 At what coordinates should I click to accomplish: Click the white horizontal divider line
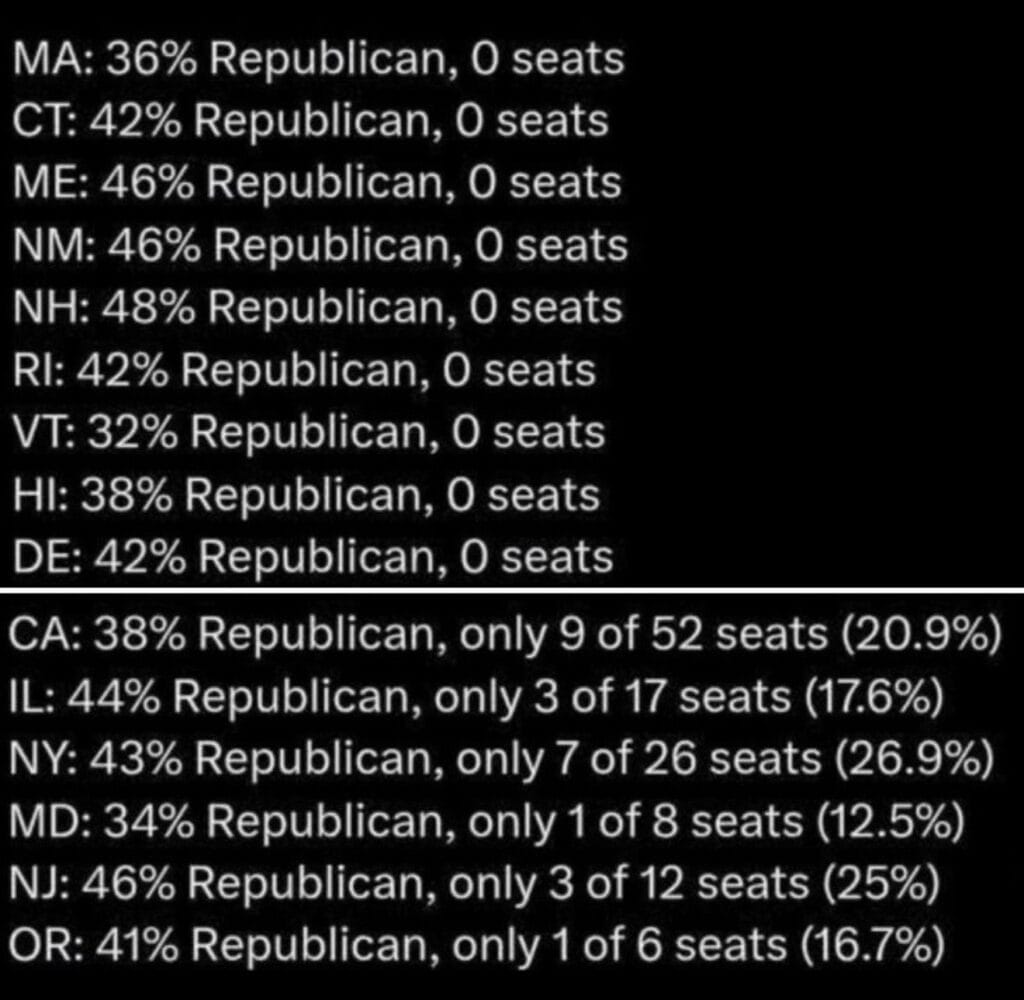pos(512,590)
